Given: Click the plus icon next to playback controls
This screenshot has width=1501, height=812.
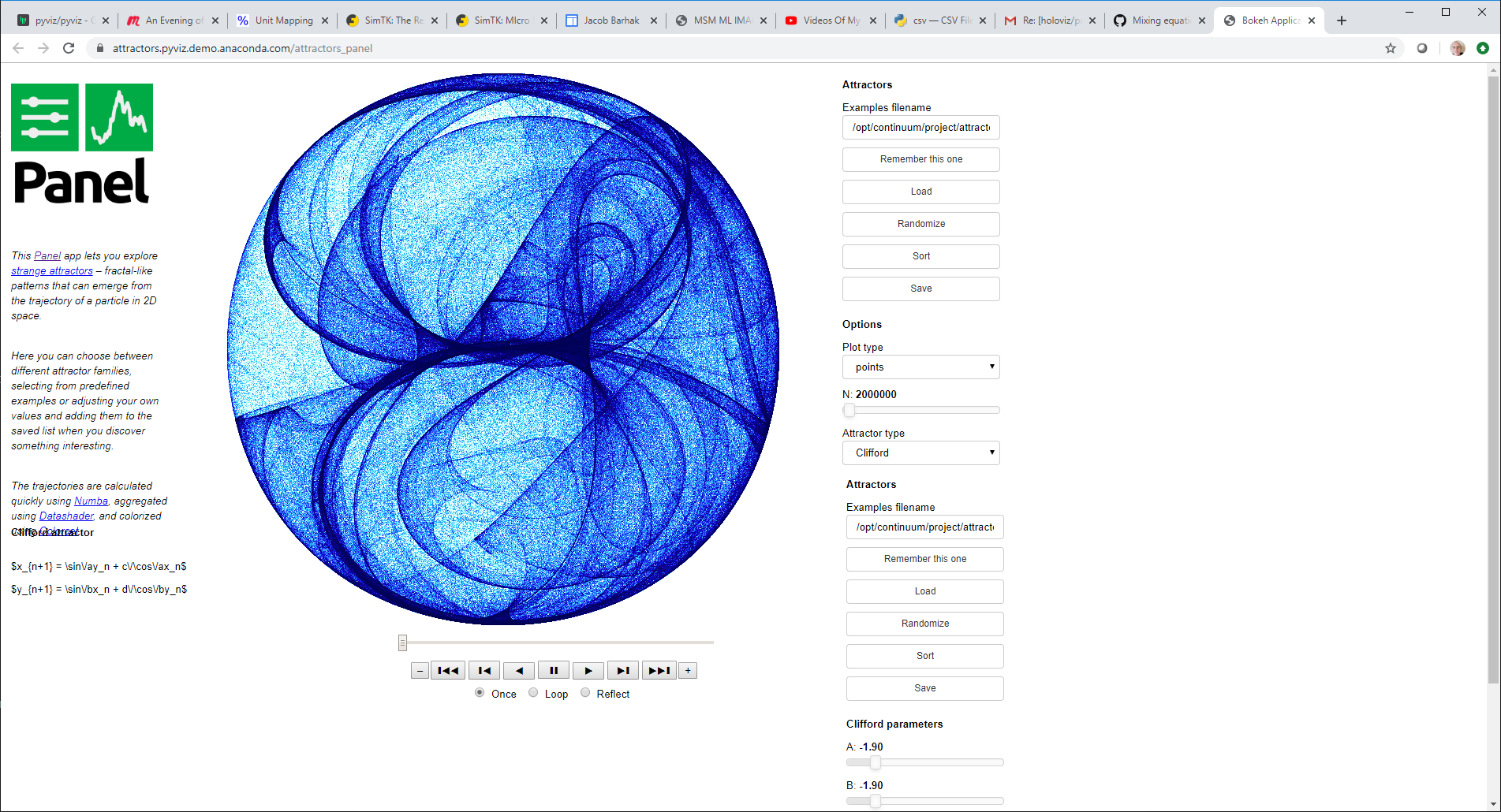Looking at the screenshot, I should [687, 670].
